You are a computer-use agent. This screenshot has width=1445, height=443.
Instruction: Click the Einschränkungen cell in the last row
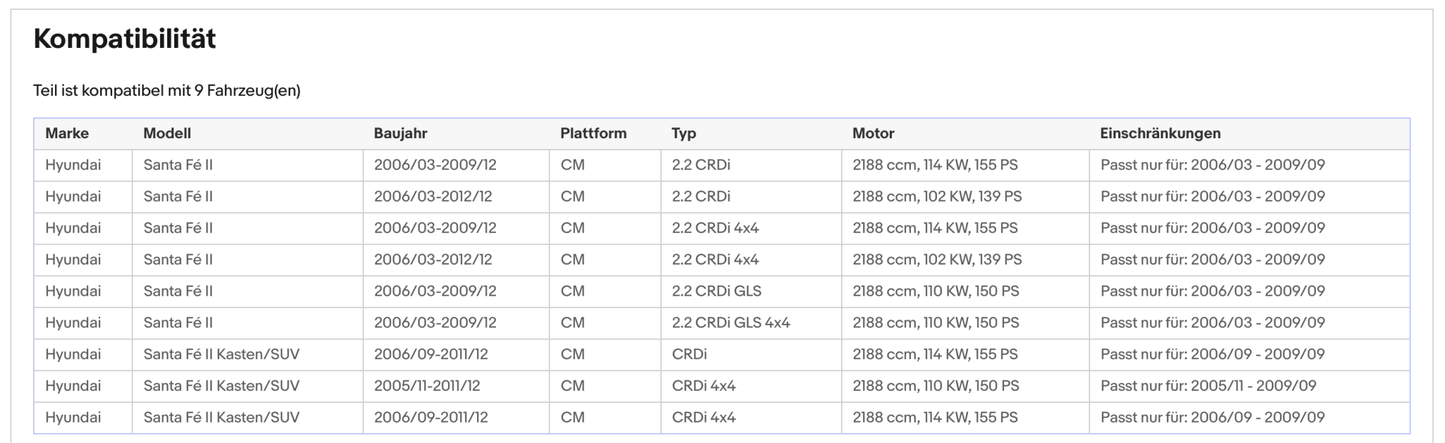tap(1212, 417)
